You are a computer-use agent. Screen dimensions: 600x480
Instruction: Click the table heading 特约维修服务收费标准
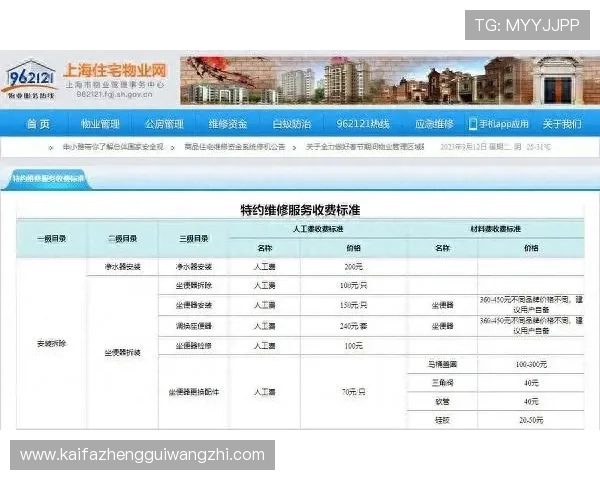(300, 210)
